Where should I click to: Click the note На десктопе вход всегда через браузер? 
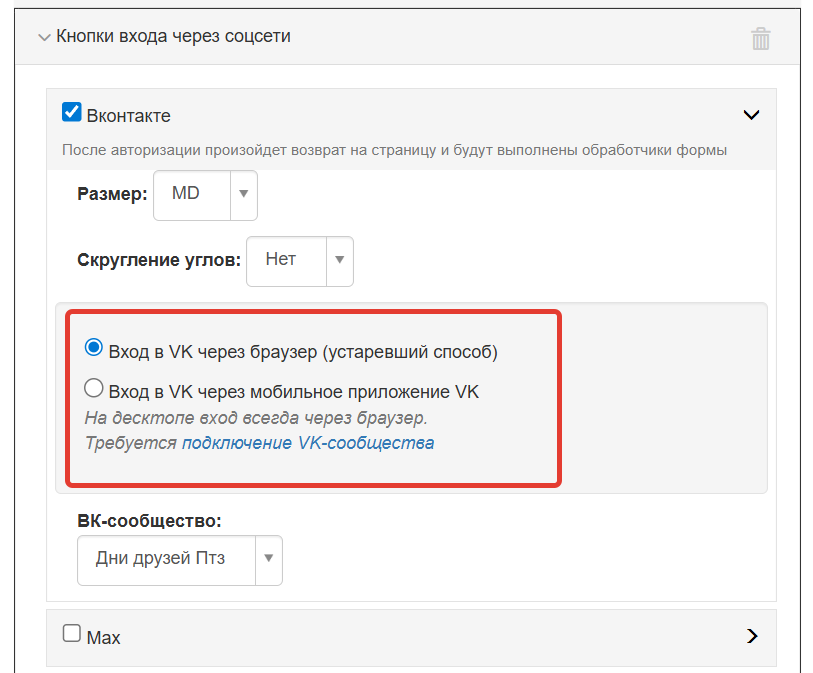pyautogui.click(x=256, y=418)
